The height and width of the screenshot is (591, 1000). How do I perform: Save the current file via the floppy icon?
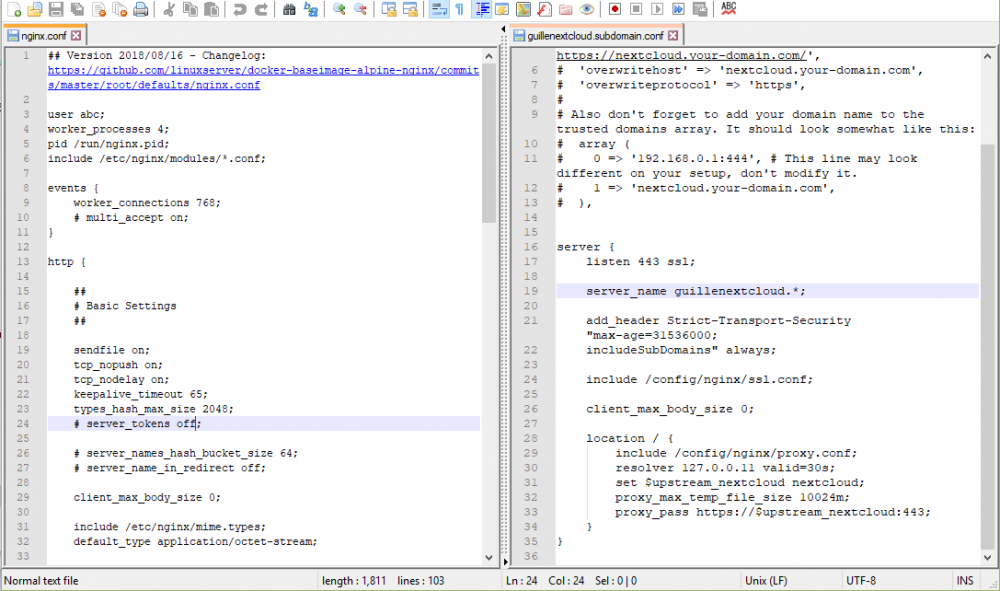pos(56,9)
